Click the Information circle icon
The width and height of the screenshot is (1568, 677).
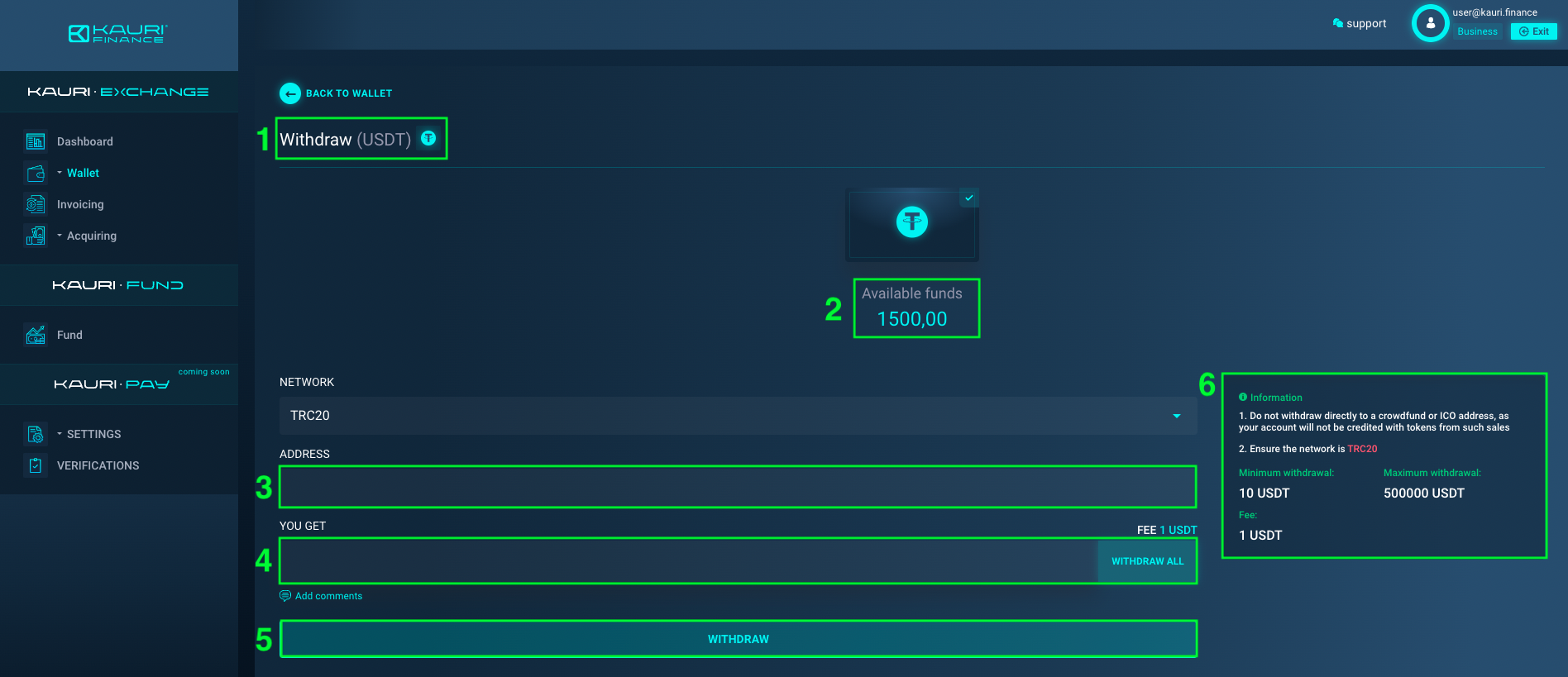tap(1243, 397)
